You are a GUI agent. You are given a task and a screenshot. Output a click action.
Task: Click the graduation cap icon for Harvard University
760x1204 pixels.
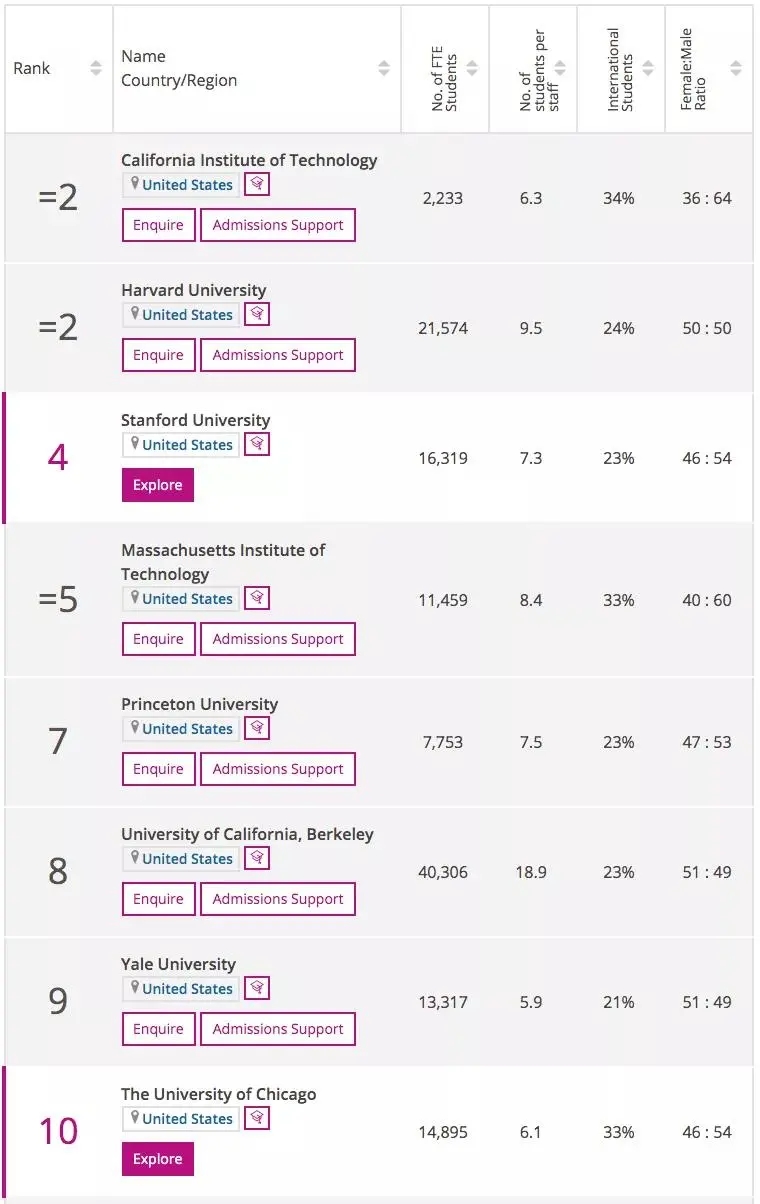(x=257, y=314)
